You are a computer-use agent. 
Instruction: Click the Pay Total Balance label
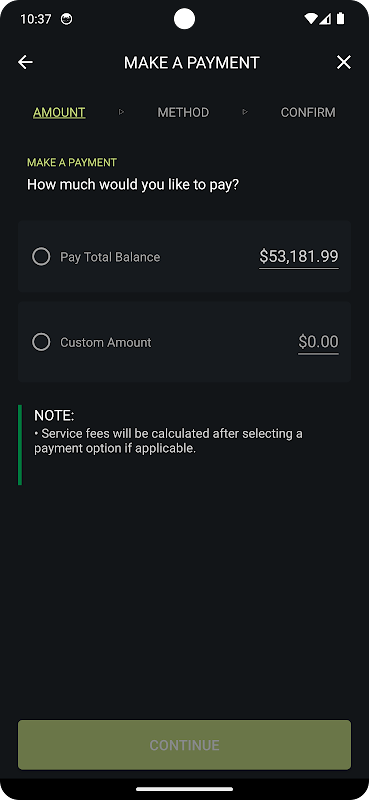110,257
